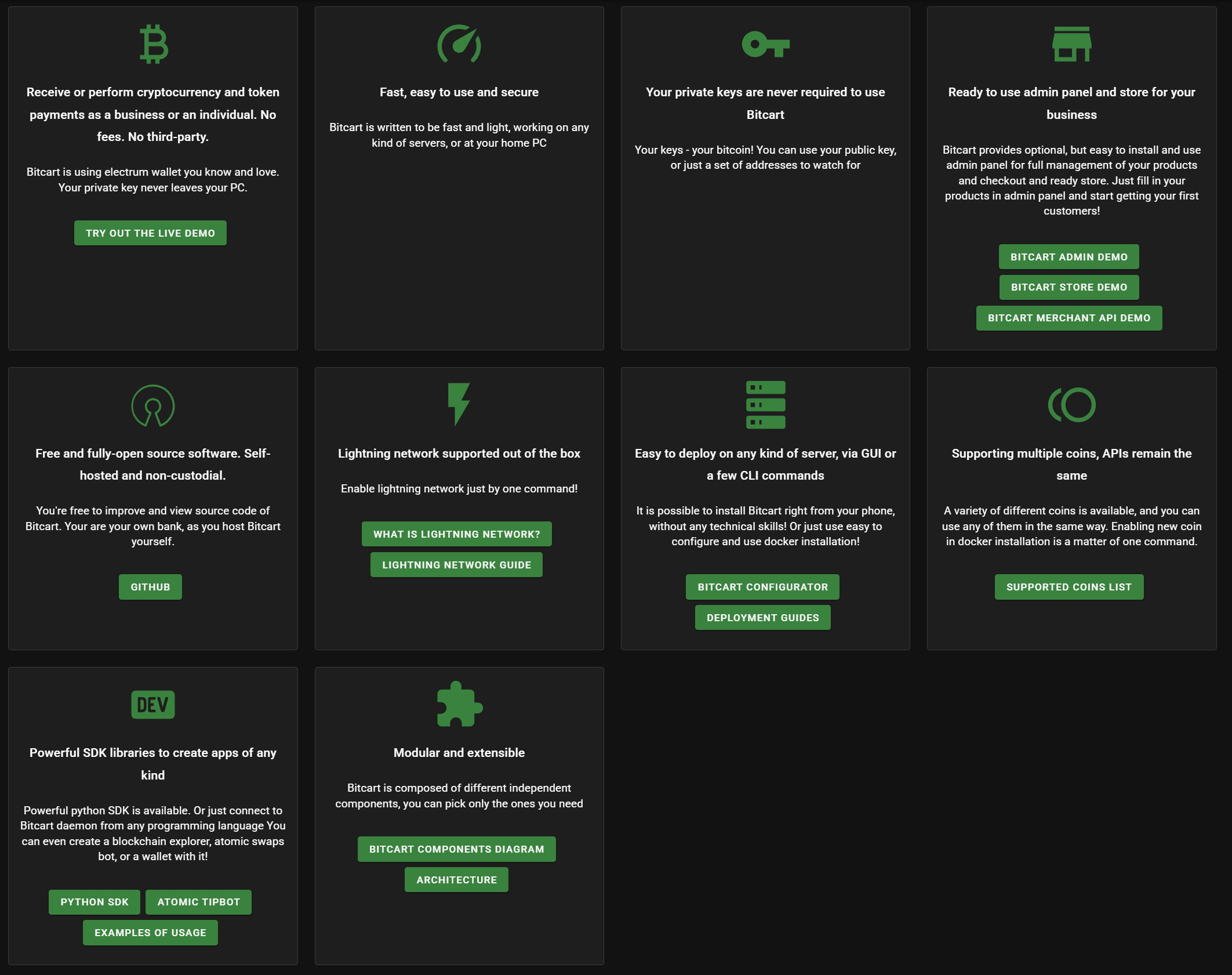Click the lightning bolt icon

[x=459, y=404]
